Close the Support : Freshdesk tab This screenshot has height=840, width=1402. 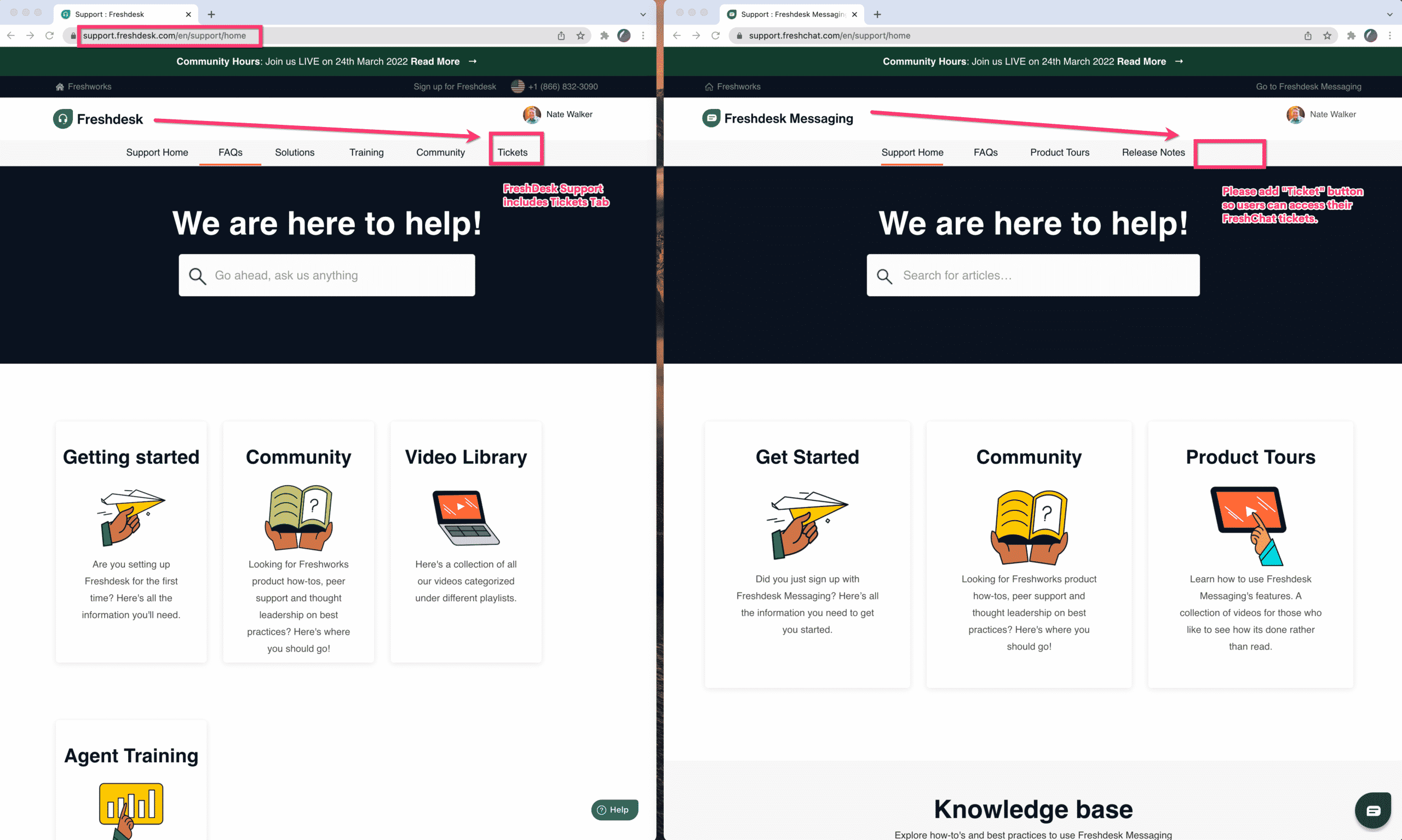tap(188, 14)
